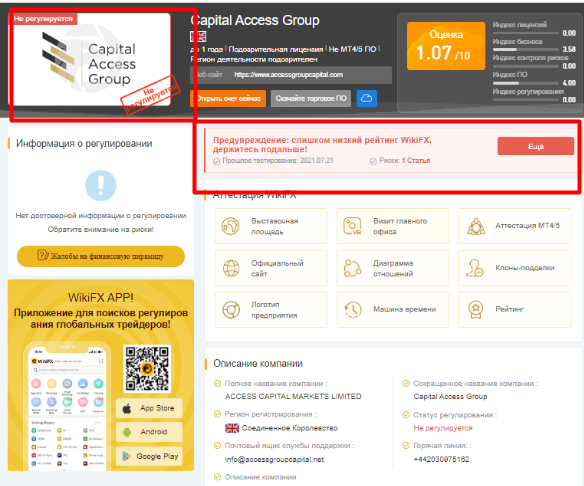Open the Визит главного офиса VR card

click(393, 226)
